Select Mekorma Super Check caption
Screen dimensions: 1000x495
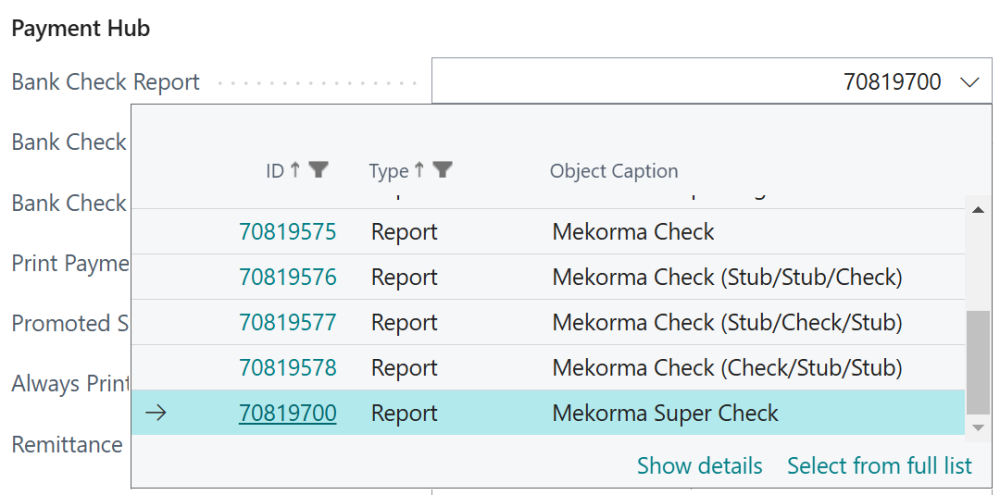click(x=665, y=413)
